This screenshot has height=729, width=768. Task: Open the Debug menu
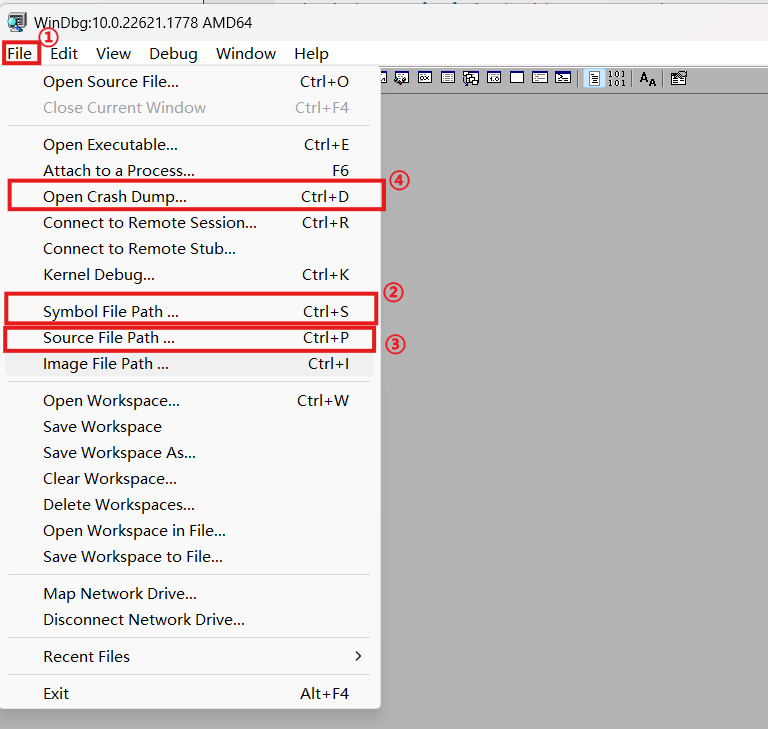(173, 53)
